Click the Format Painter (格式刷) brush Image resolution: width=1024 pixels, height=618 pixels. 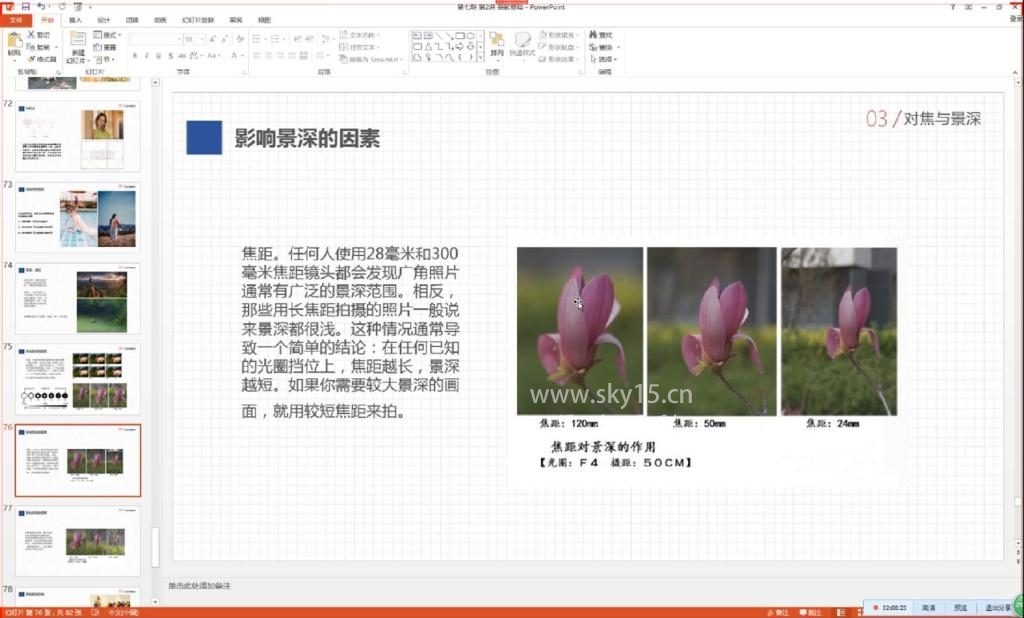pos(42,59)
